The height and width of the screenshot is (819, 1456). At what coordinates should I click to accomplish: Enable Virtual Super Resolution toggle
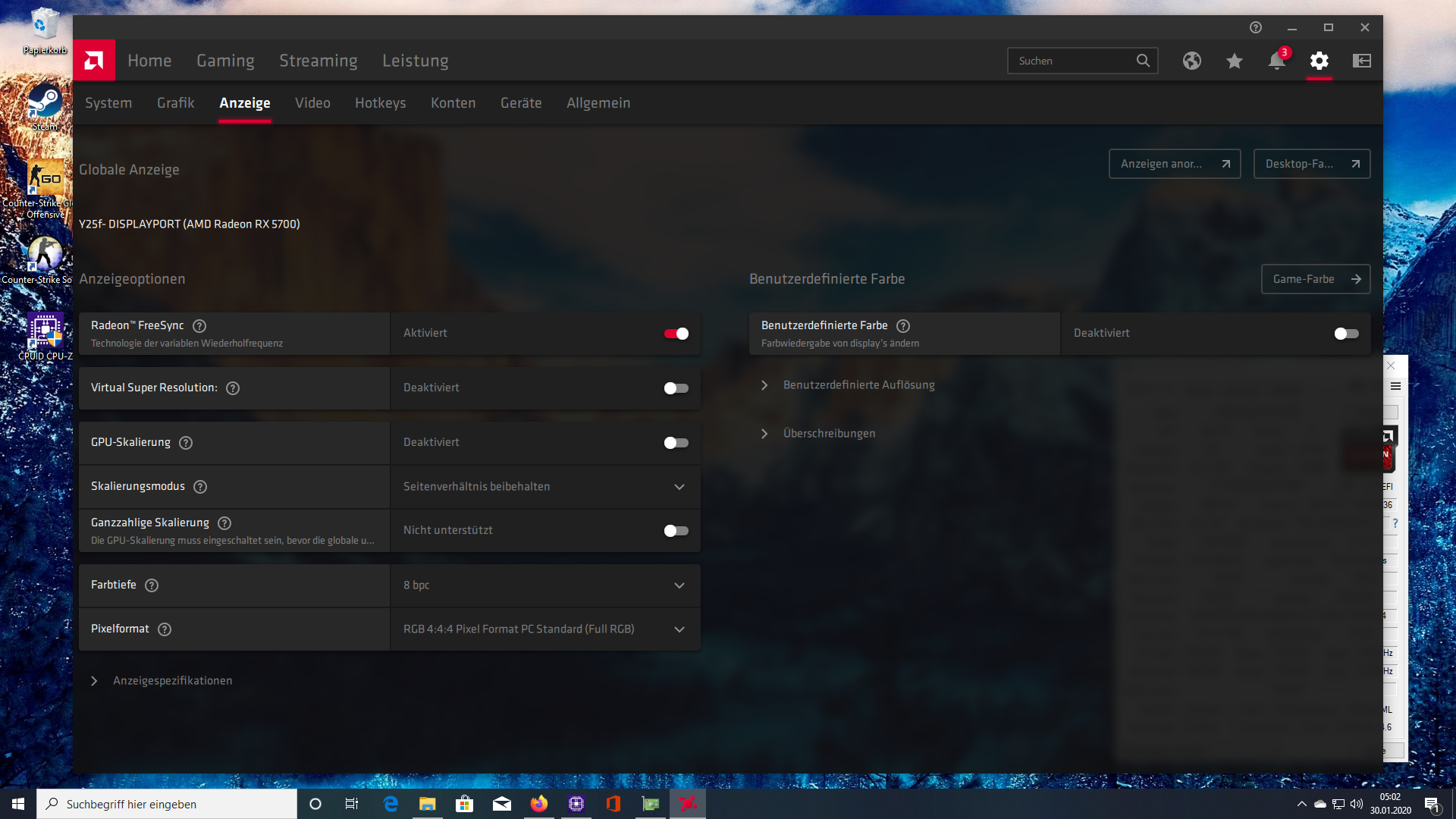coord(676,388)
